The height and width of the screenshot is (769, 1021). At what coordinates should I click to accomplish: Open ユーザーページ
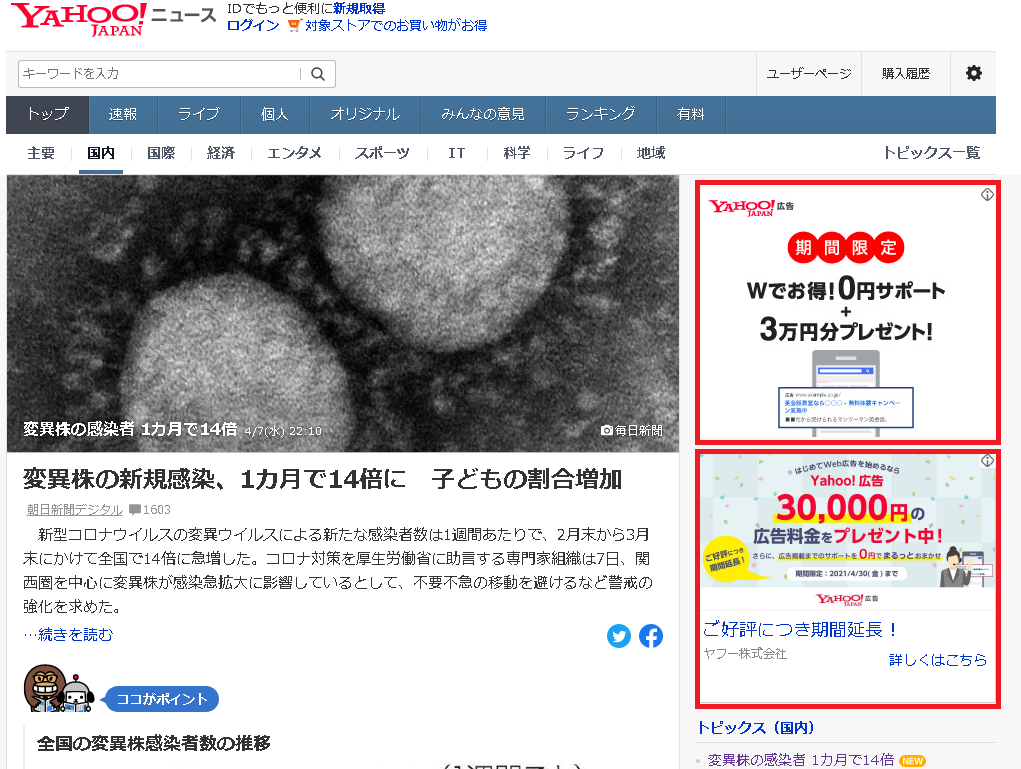809,74
